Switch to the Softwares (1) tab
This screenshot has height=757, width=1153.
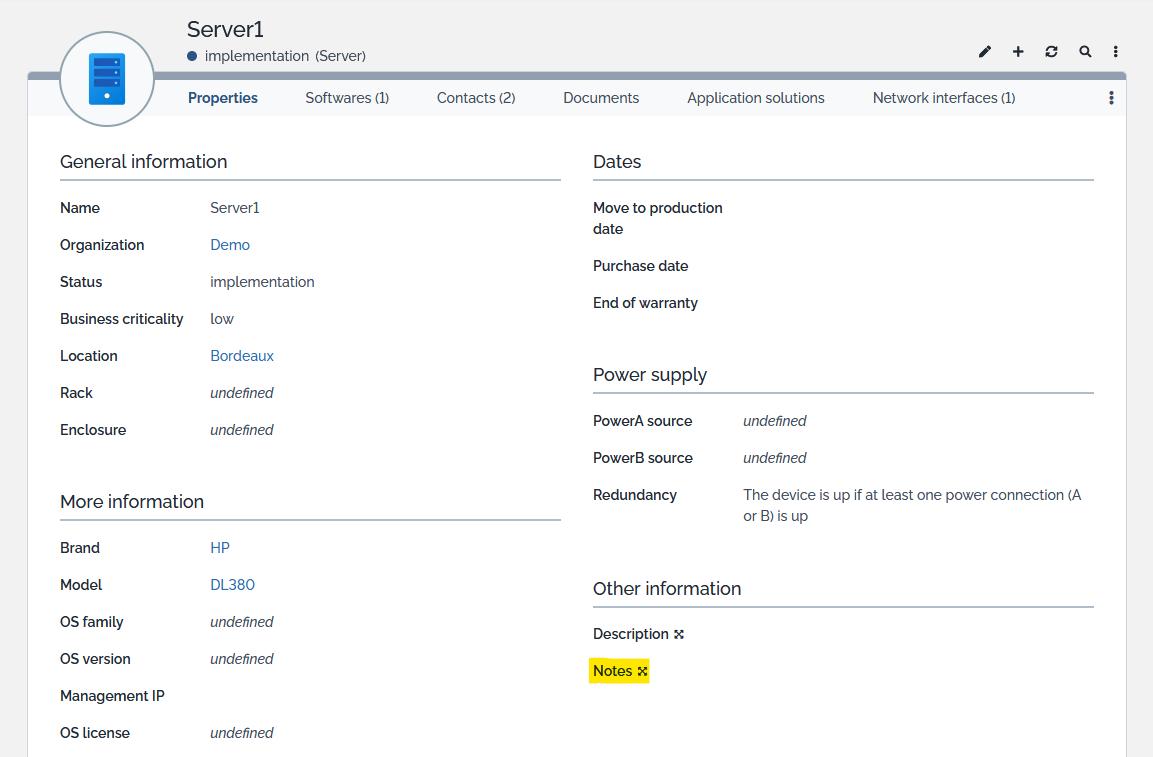(347, 98)
